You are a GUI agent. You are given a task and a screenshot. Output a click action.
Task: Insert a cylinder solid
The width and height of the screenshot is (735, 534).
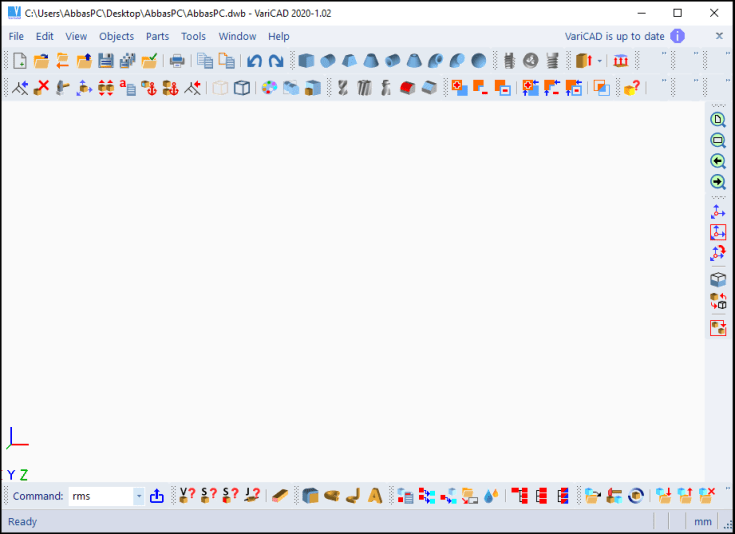coord(328,61)
